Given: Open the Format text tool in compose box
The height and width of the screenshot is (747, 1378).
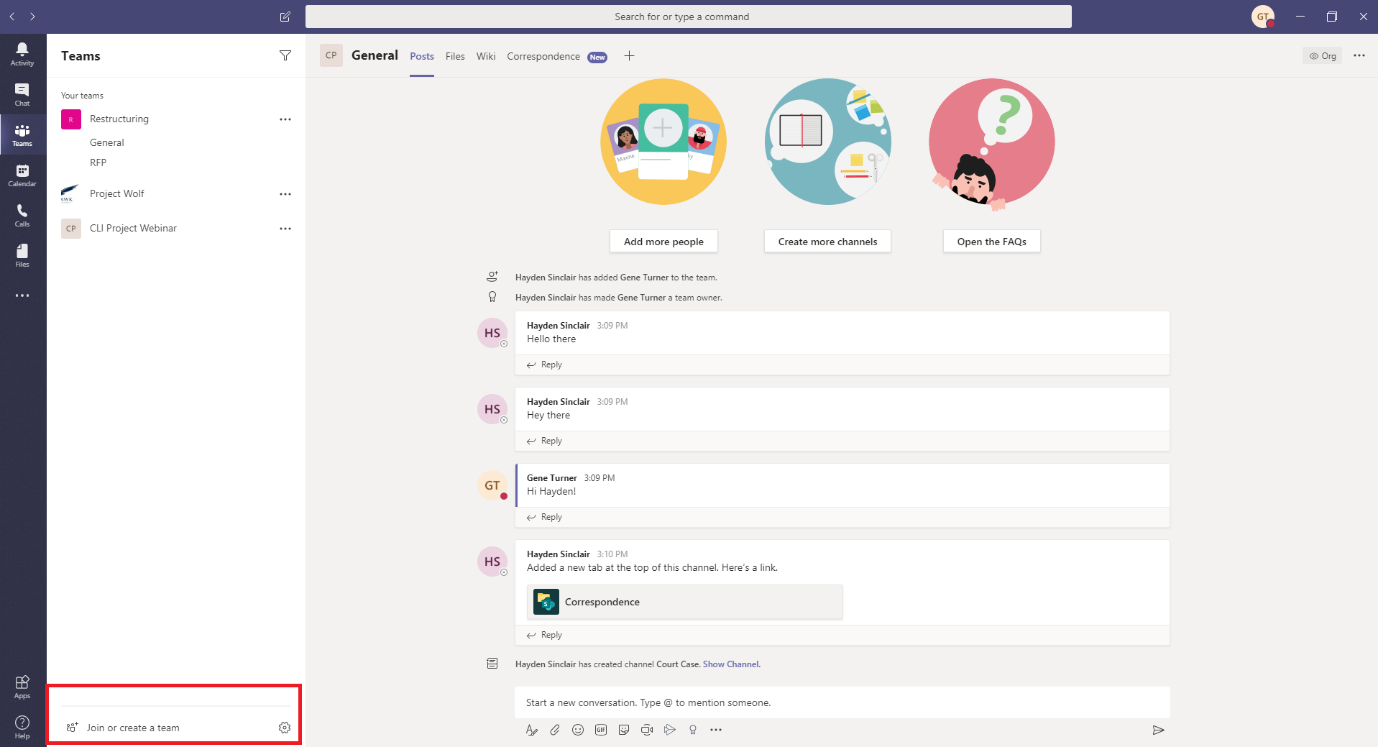Looking at the screenshot, I should (x=532, y=730).
